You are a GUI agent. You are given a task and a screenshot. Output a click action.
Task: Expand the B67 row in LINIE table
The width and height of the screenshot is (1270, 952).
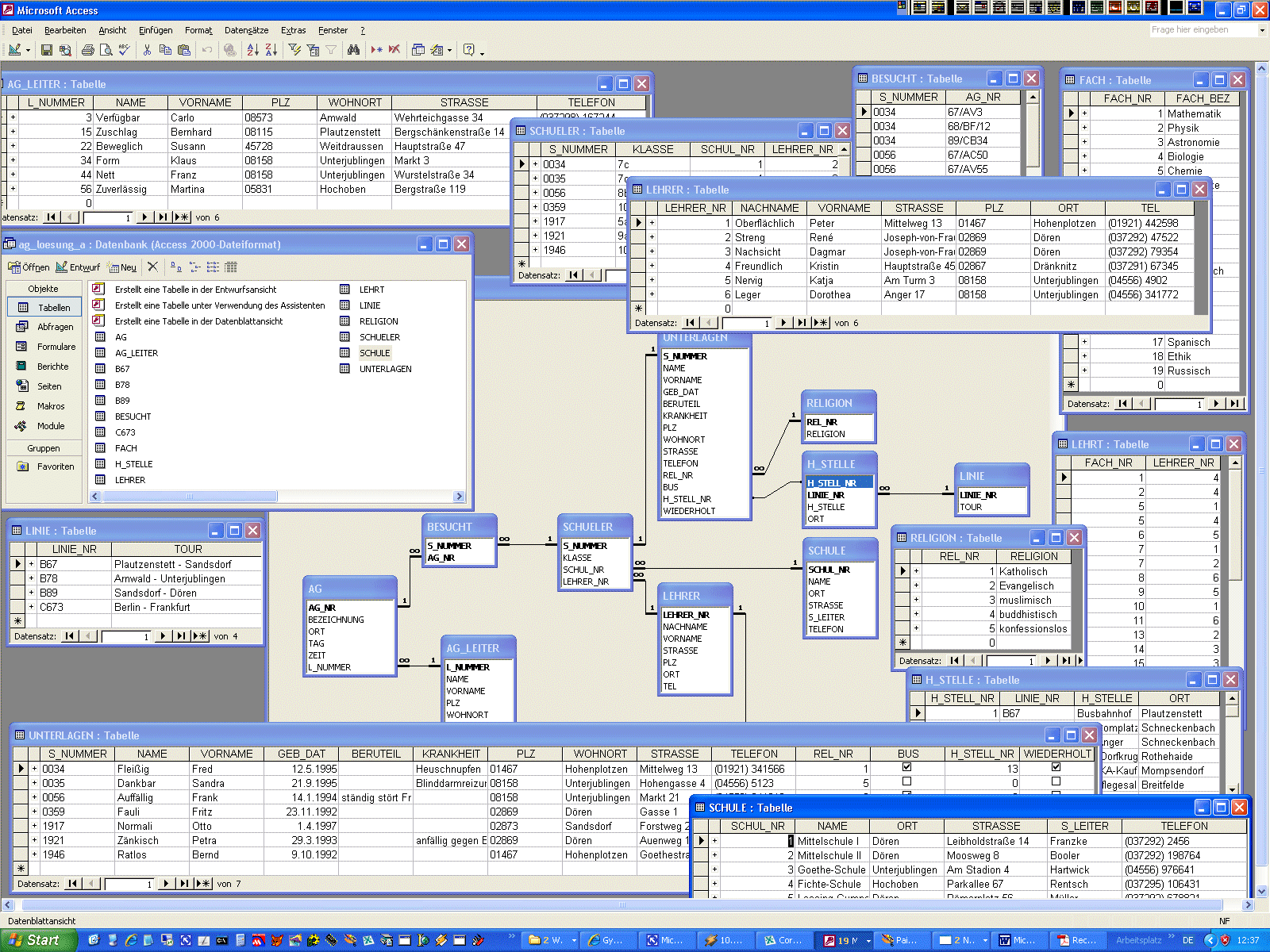[31, 564]
